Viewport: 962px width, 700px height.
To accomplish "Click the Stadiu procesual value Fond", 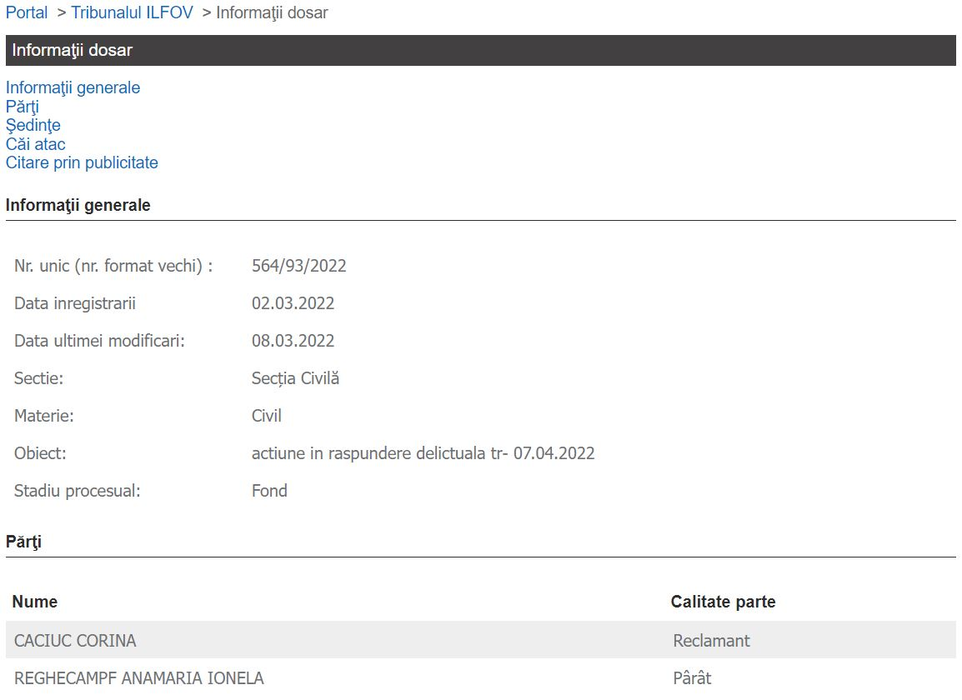I will click(x=269, y=491).
